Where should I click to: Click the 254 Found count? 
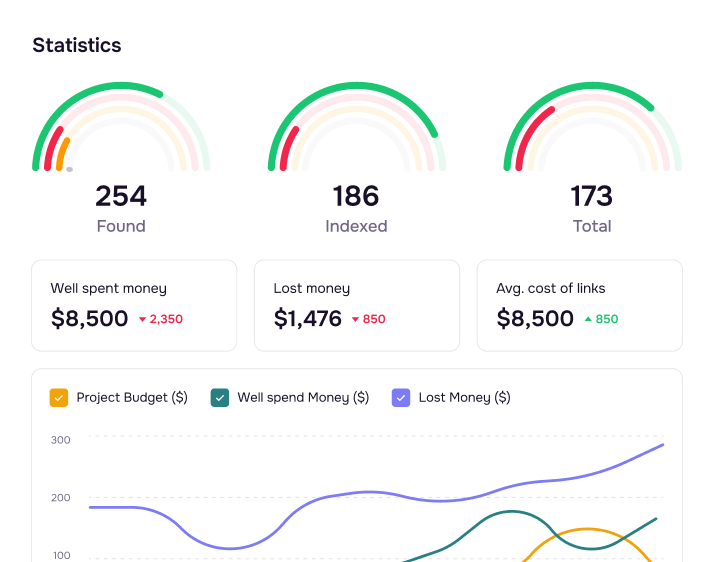121,196
